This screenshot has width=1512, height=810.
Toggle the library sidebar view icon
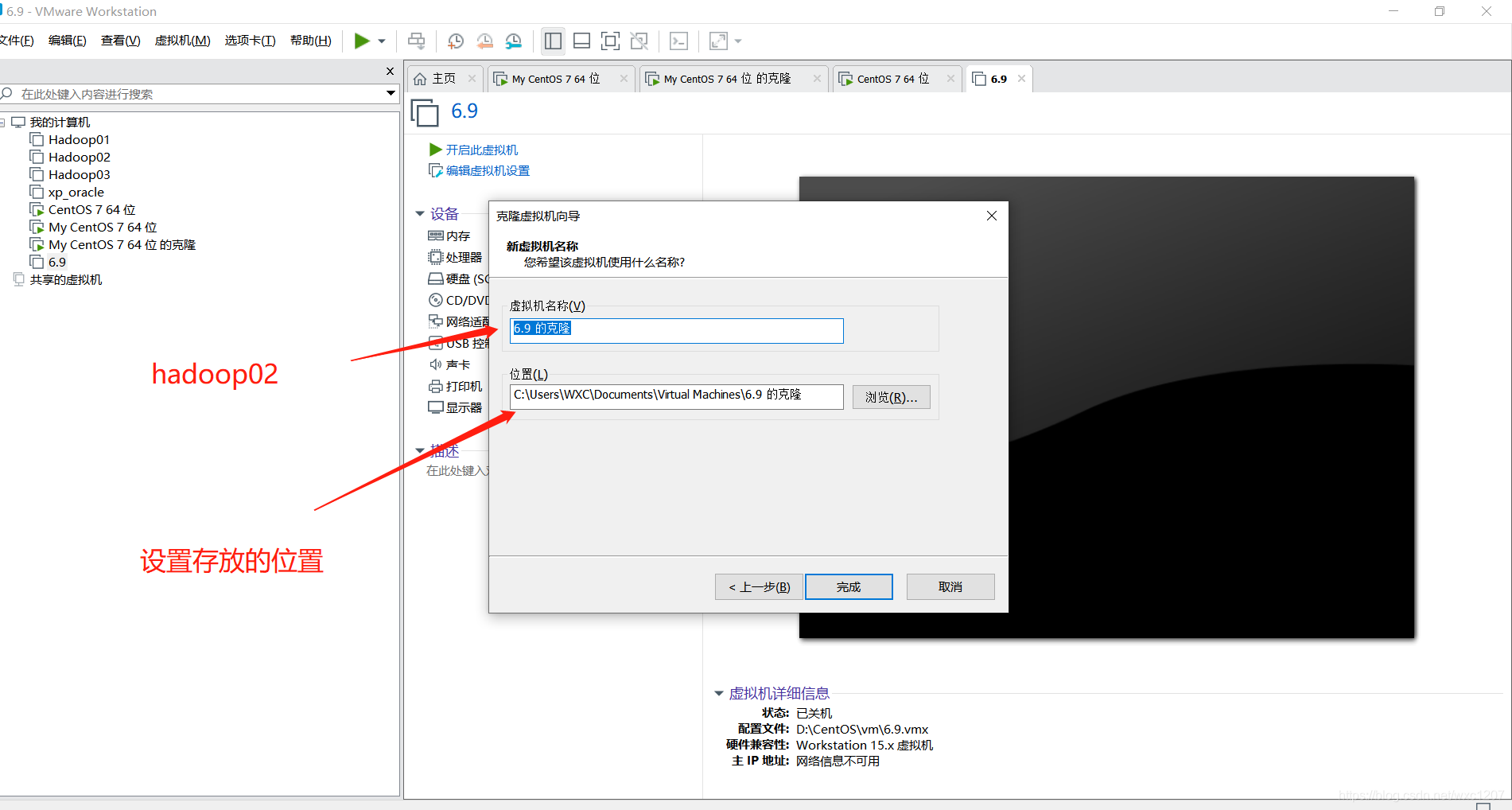click(x=553, y=41)
